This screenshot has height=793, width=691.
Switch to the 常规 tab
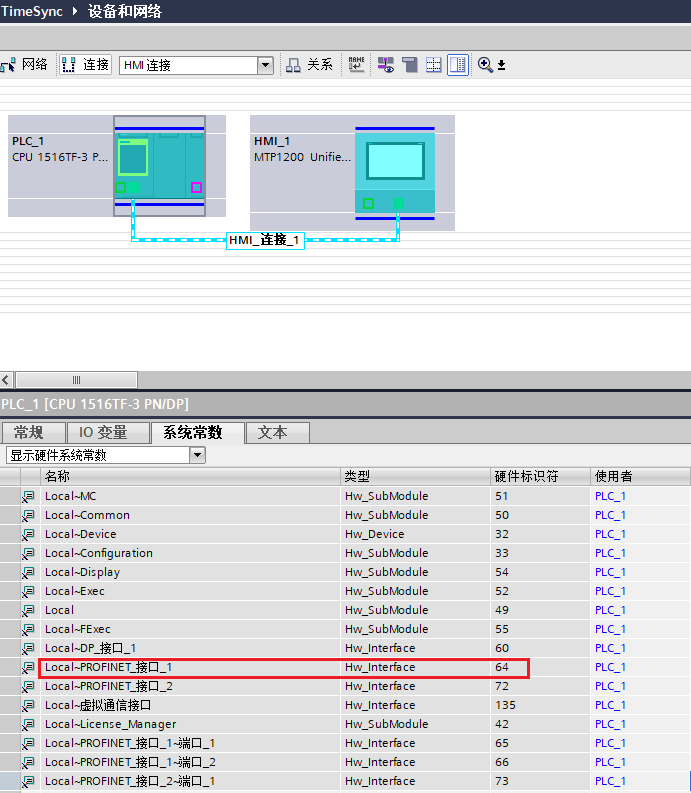click(x=33, y=432)
